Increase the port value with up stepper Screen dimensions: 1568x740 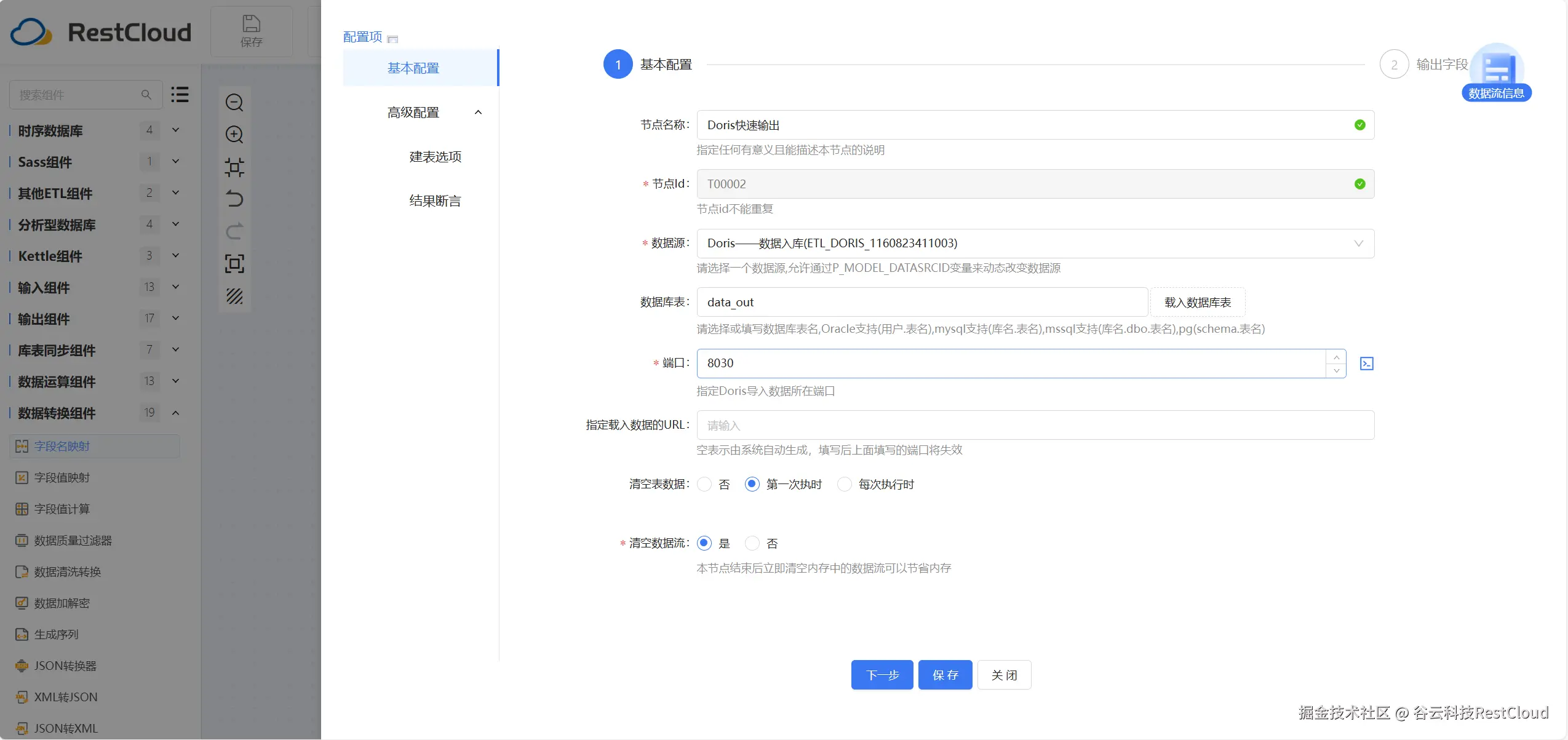click(1336, 357)
